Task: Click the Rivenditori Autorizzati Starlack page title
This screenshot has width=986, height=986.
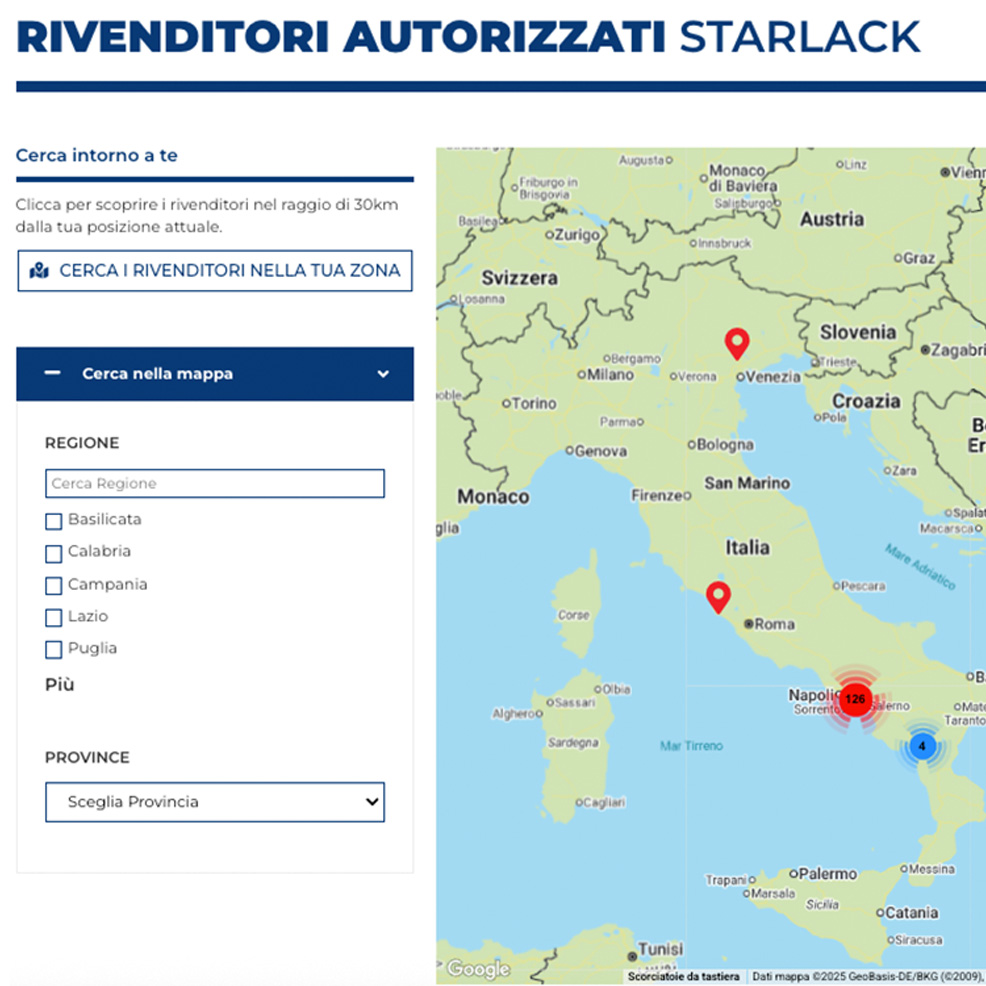Action: 468,37
